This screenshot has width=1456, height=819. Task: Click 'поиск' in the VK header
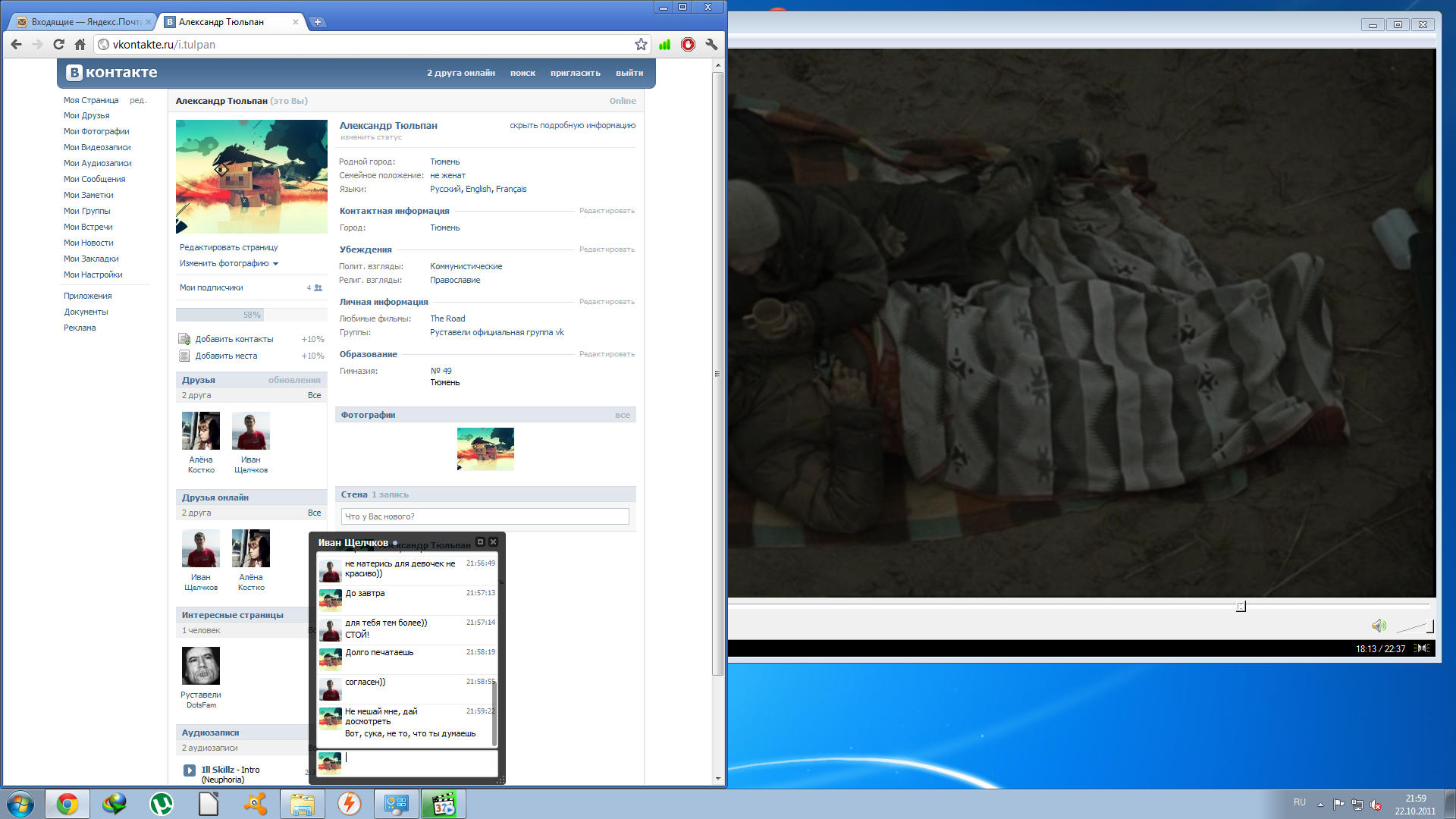(522, 73)
